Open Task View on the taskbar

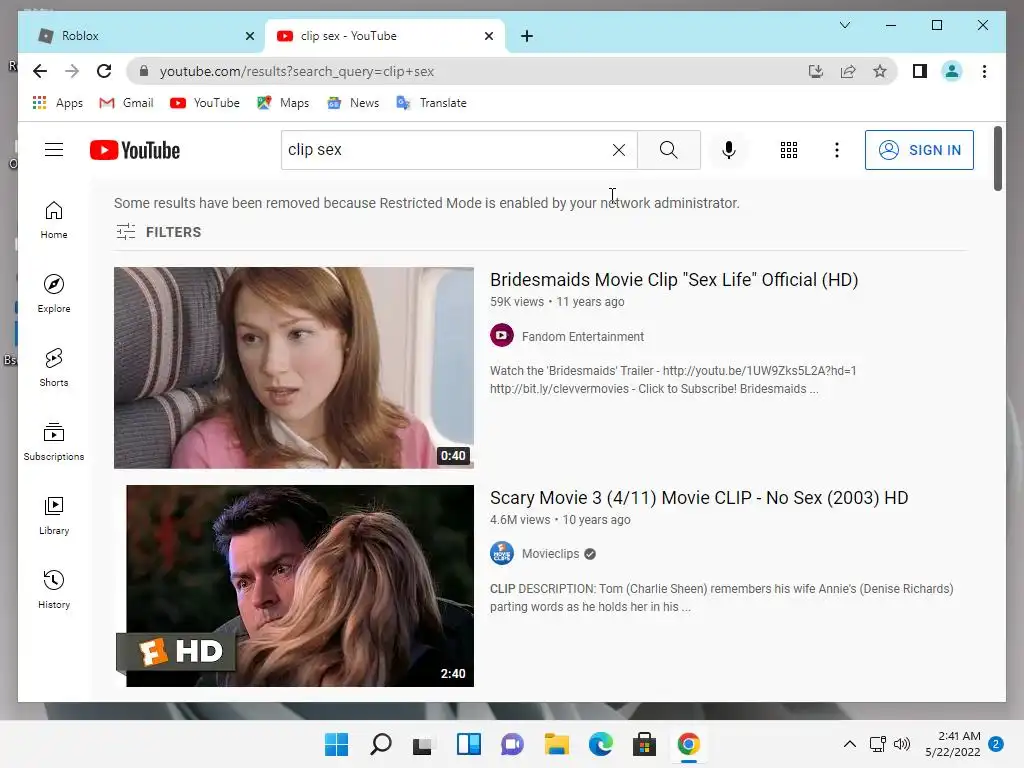point(424,744)
